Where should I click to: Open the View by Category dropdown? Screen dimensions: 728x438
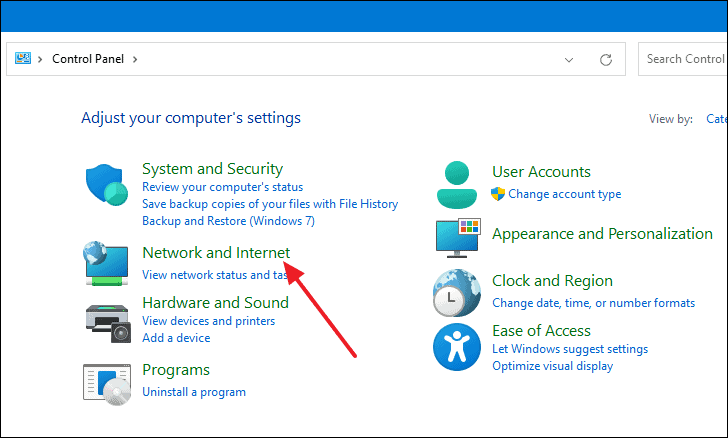(716, 119)
